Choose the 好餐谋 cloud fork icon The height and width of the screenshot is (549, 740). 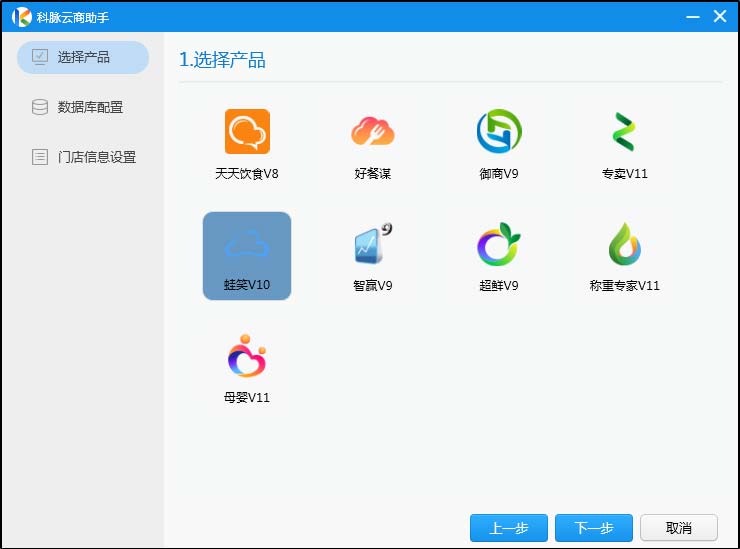372,131
